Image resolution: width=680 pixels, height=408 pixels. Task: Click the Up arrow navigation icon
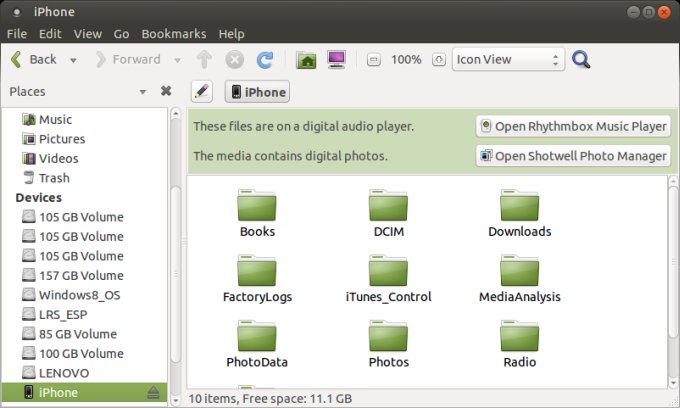coord(204,60)
